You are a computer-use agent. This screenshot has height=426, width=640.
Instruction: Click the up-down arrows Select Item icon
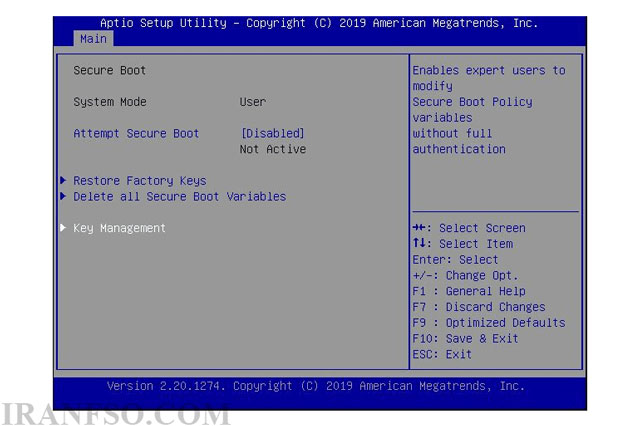coord(419,243)
